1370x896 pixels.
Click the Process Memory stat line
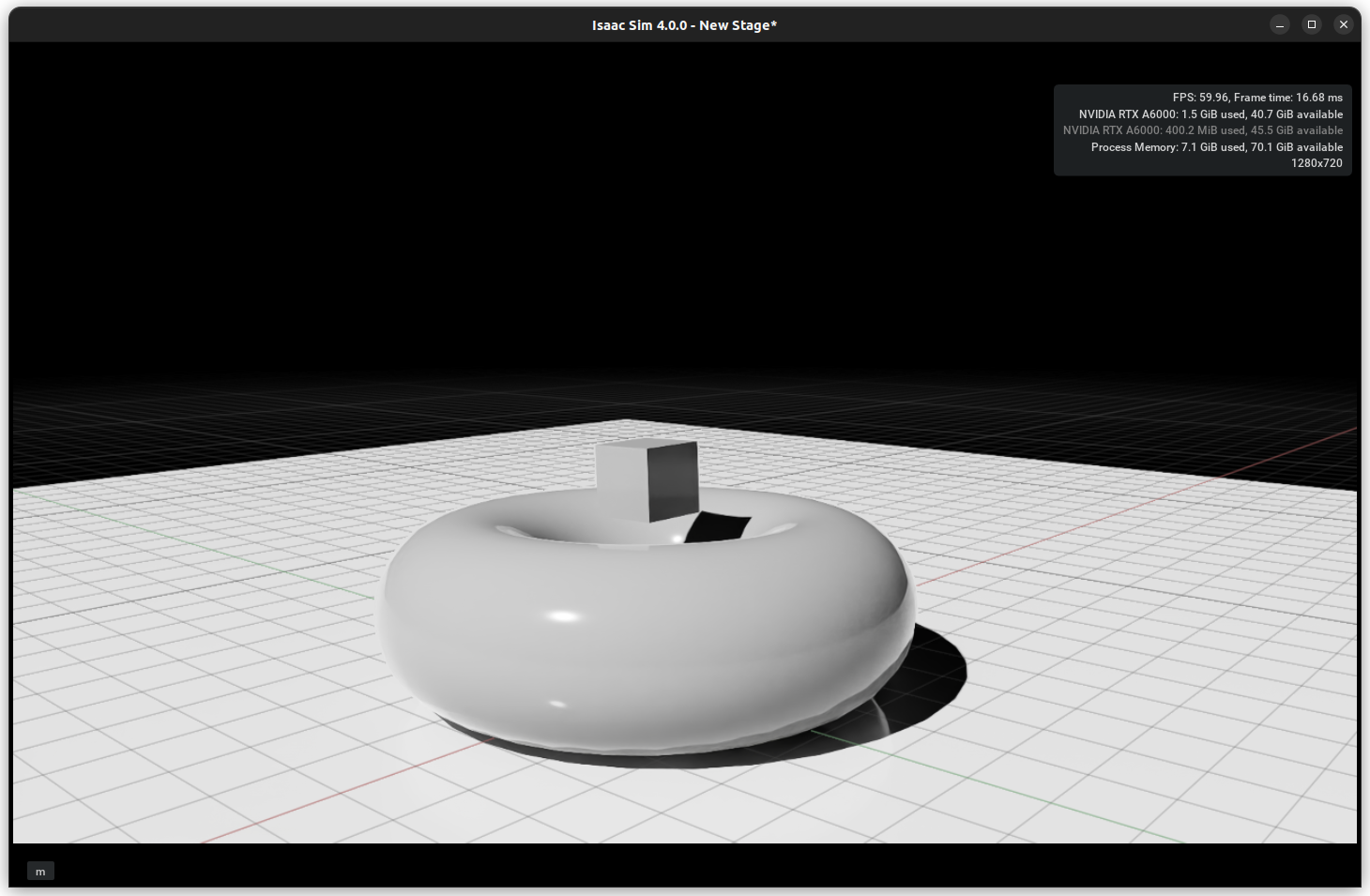tap(1216, 147)
